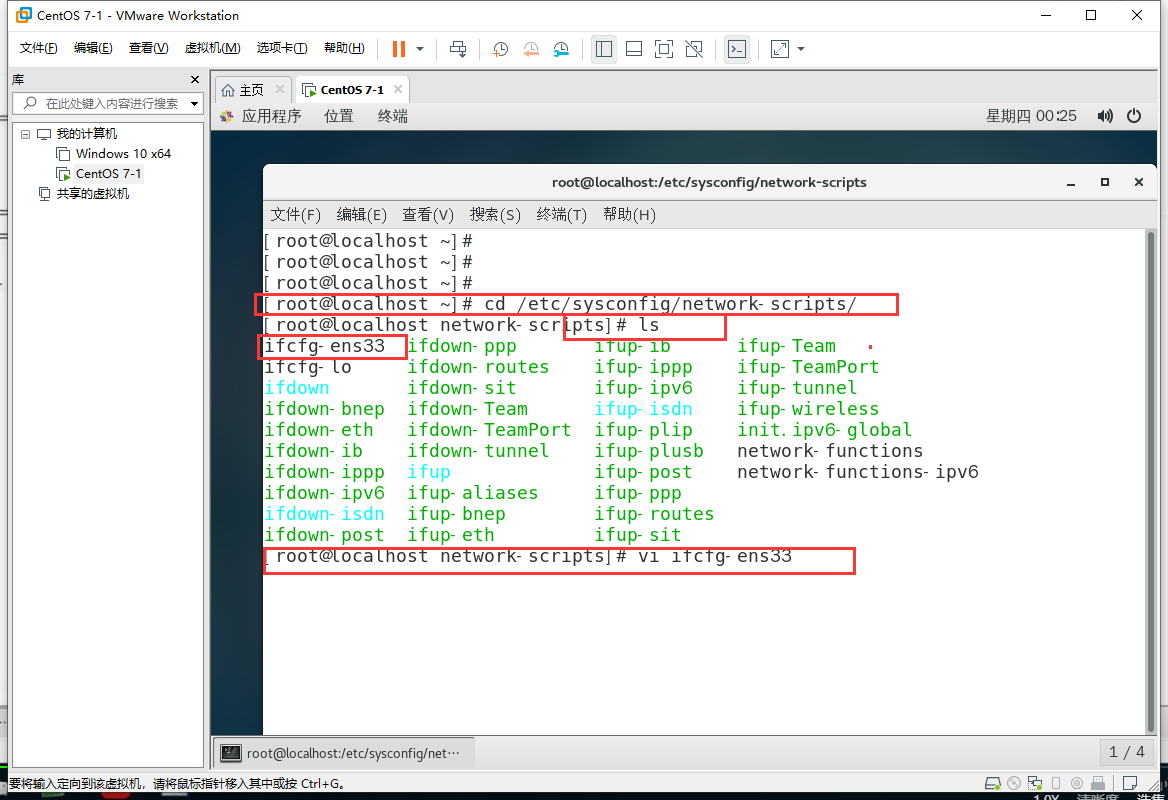This screenshot has width=1168, height=800.
Task: Click the hard disk status icon
Action: pyautogui.click(x=992, y=784)
